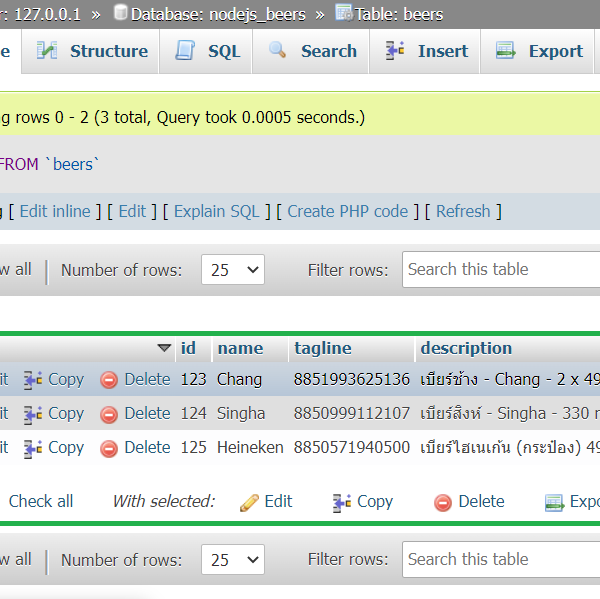Click the Refresh link
The image size is (600, 599).
point(463,211)
